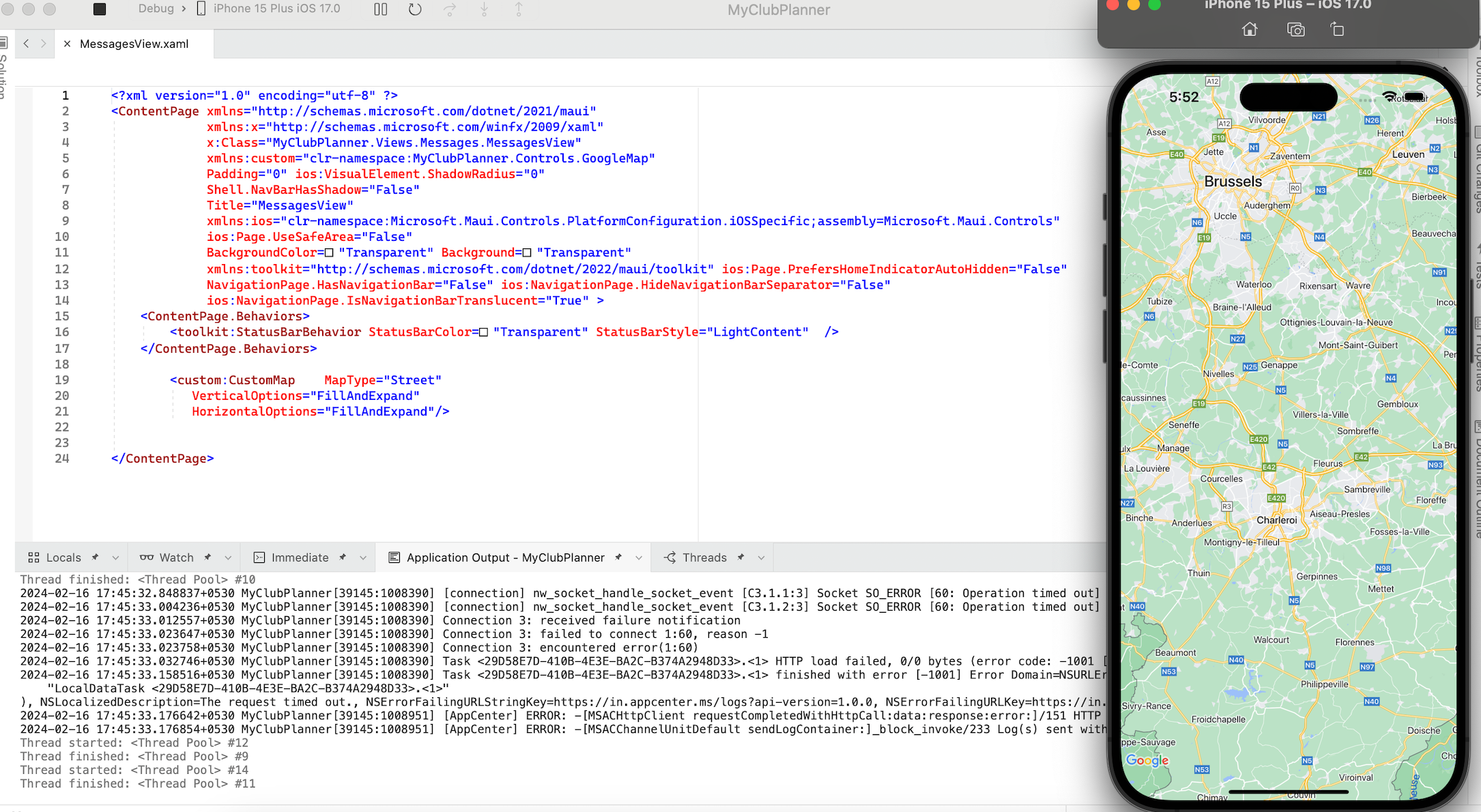Select the Pause debugger icon
Viewport: 1481px width, 812px height.
[380, 9]
